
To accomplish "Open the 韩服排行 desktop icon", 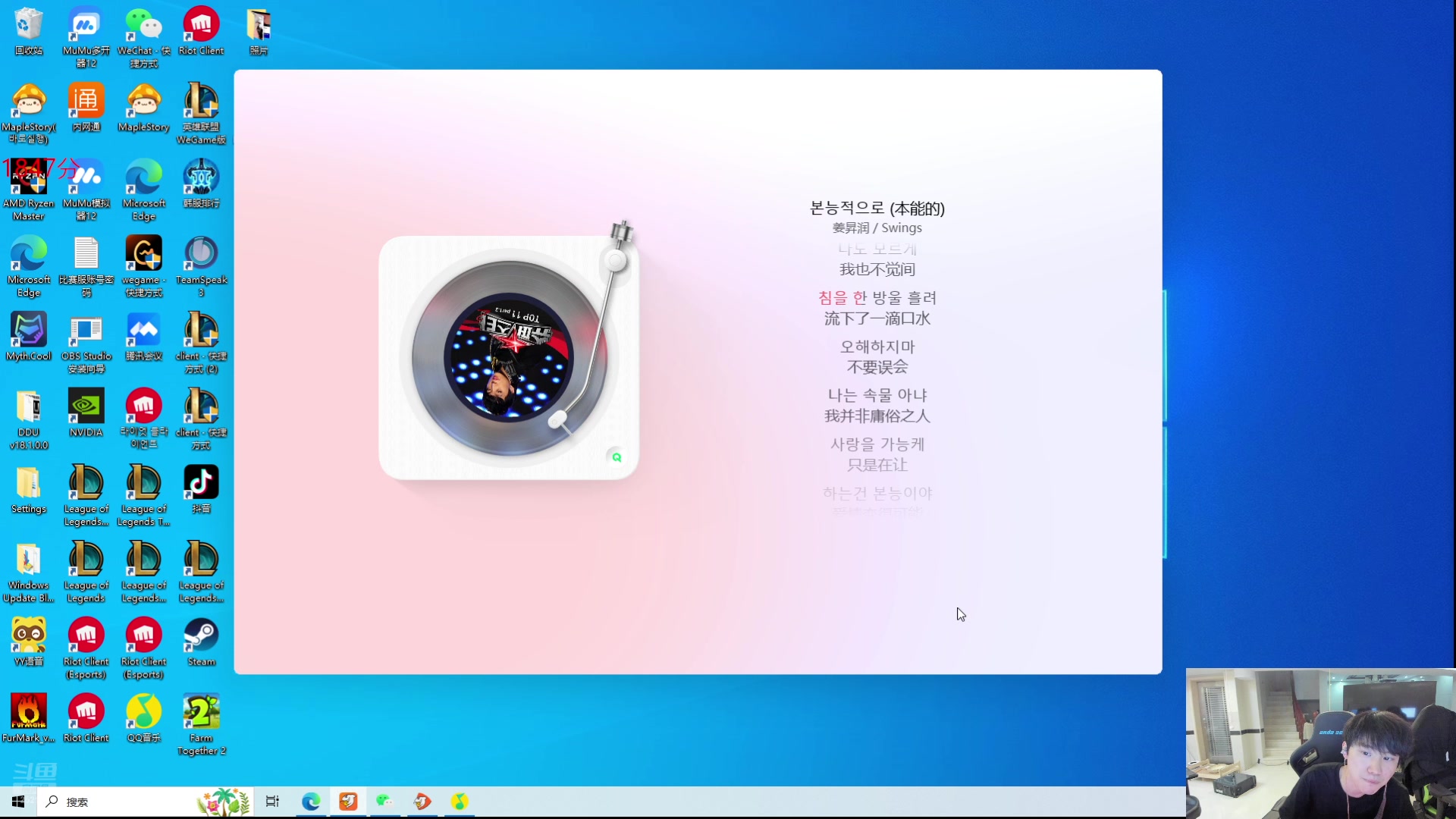I will point(201,184).
